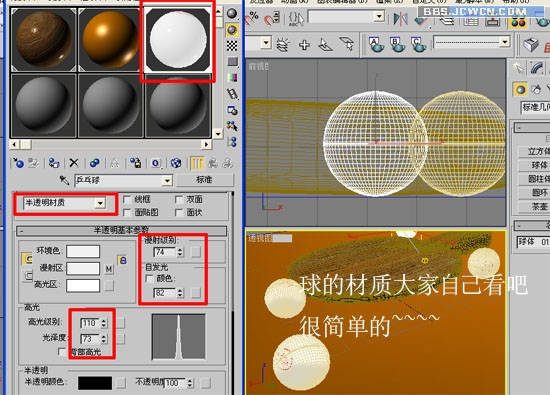This screenshot has height=395, width=550.
Task: Collapse the 半透明基本参数 rollout
Action: tap(121, 230)
